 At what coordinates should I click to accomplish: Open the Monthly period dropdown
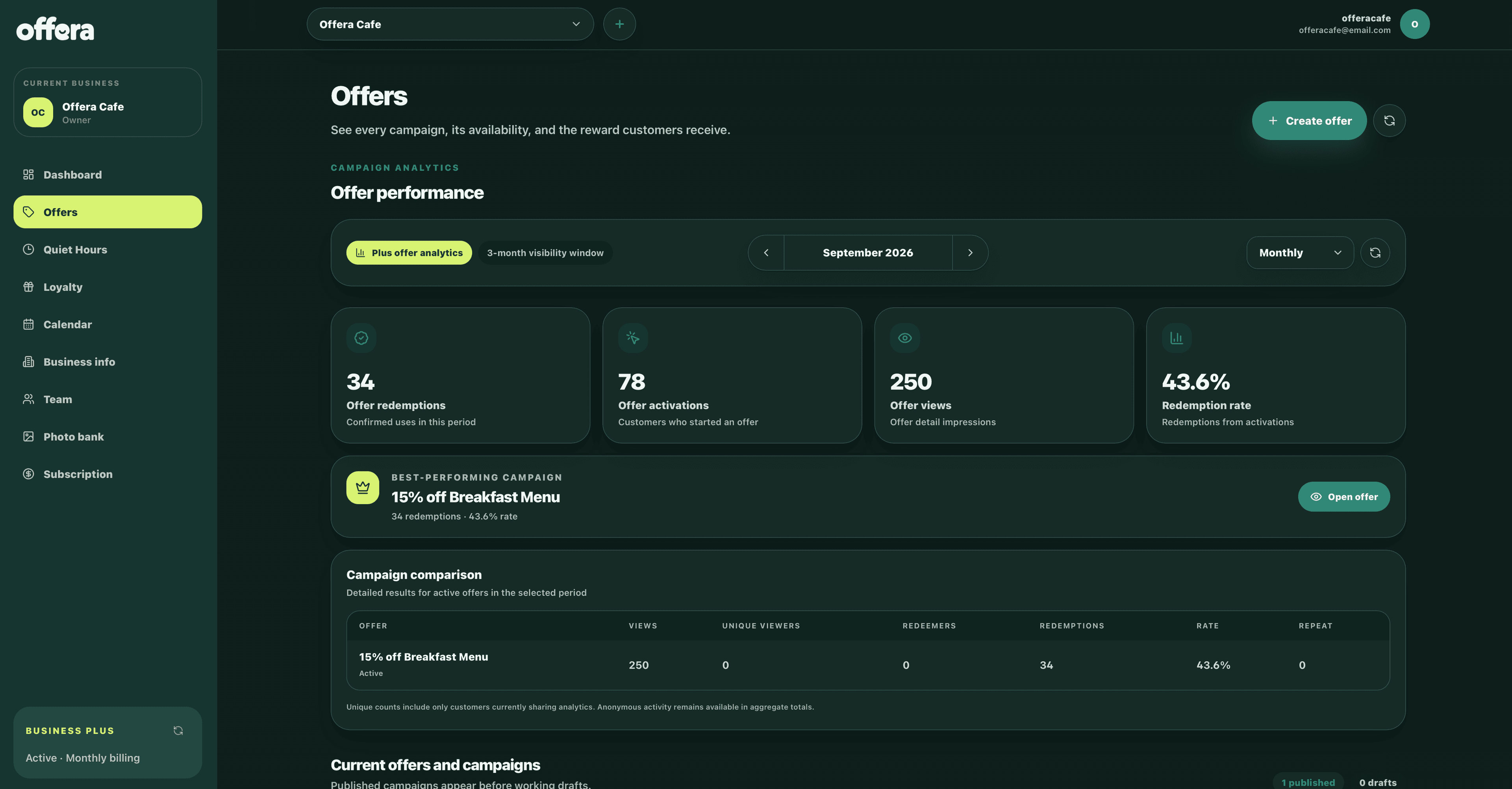pyautogui.click(x=1300, y=253)
